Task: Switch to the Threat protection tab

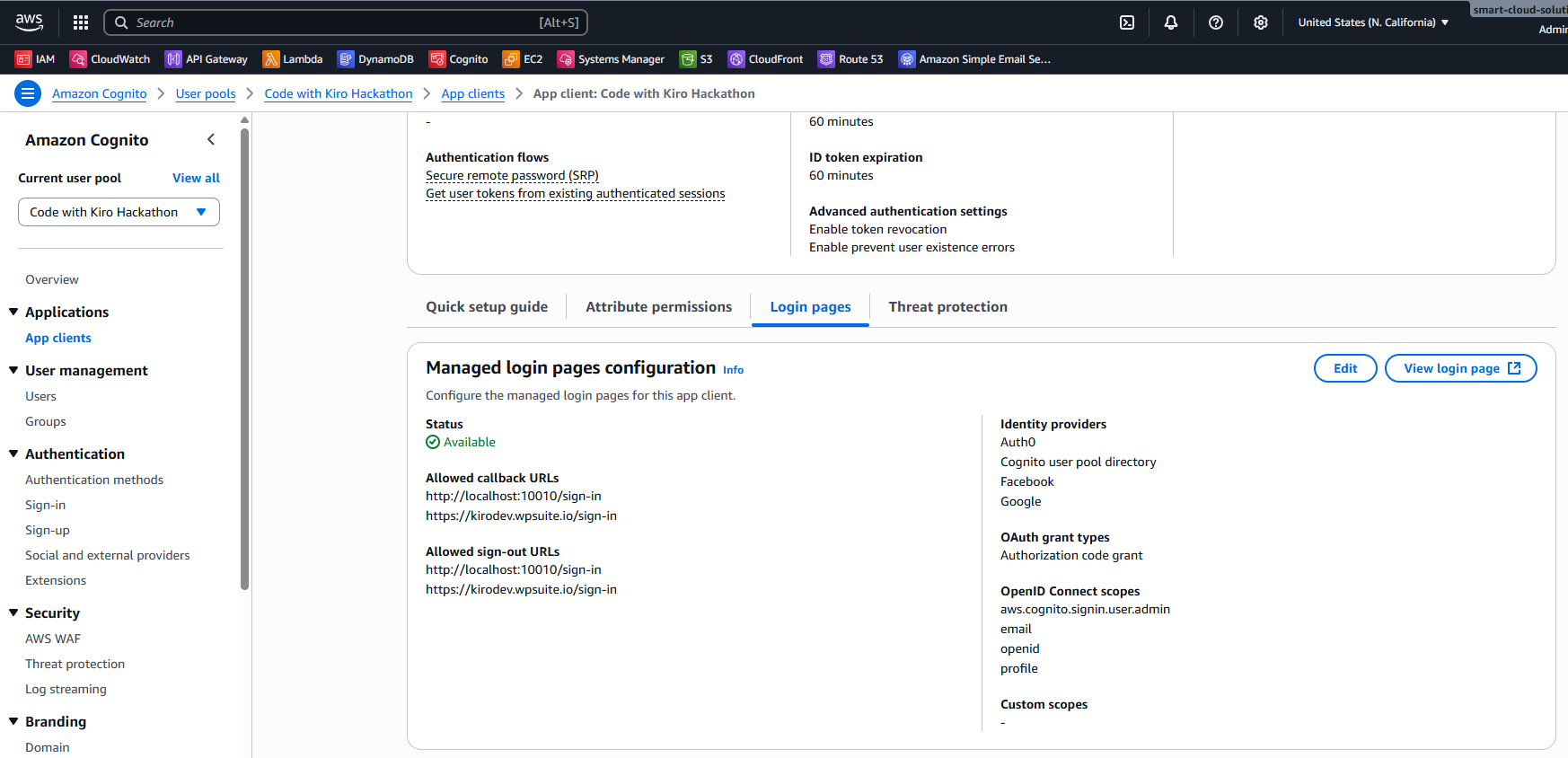Action: click(x=947, y=306)
